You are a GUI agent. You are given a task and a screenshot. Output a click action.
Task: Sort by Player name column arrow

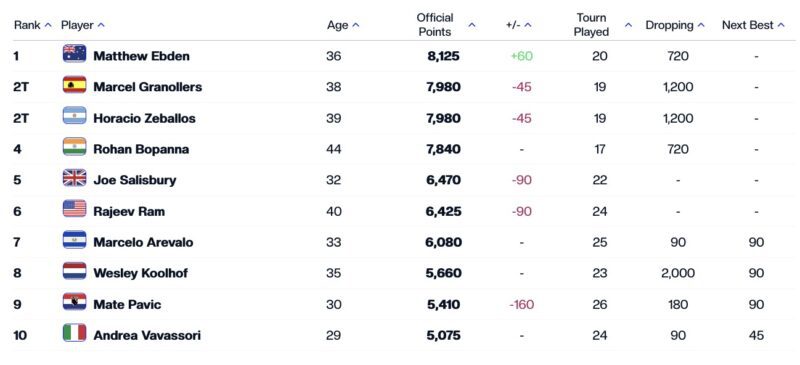click(101, 25)
